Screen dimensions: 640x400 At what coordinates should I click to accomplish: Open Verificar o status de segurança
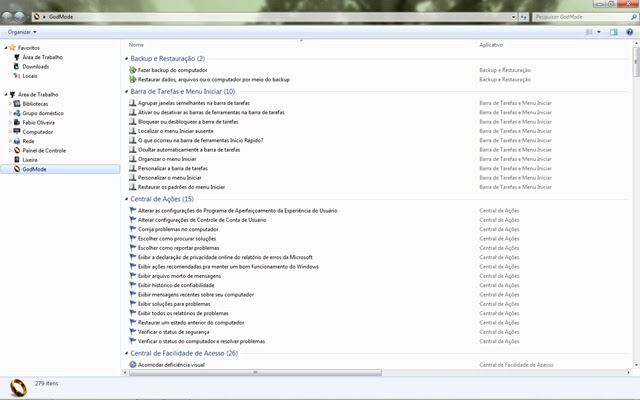(x=173, y=332)
